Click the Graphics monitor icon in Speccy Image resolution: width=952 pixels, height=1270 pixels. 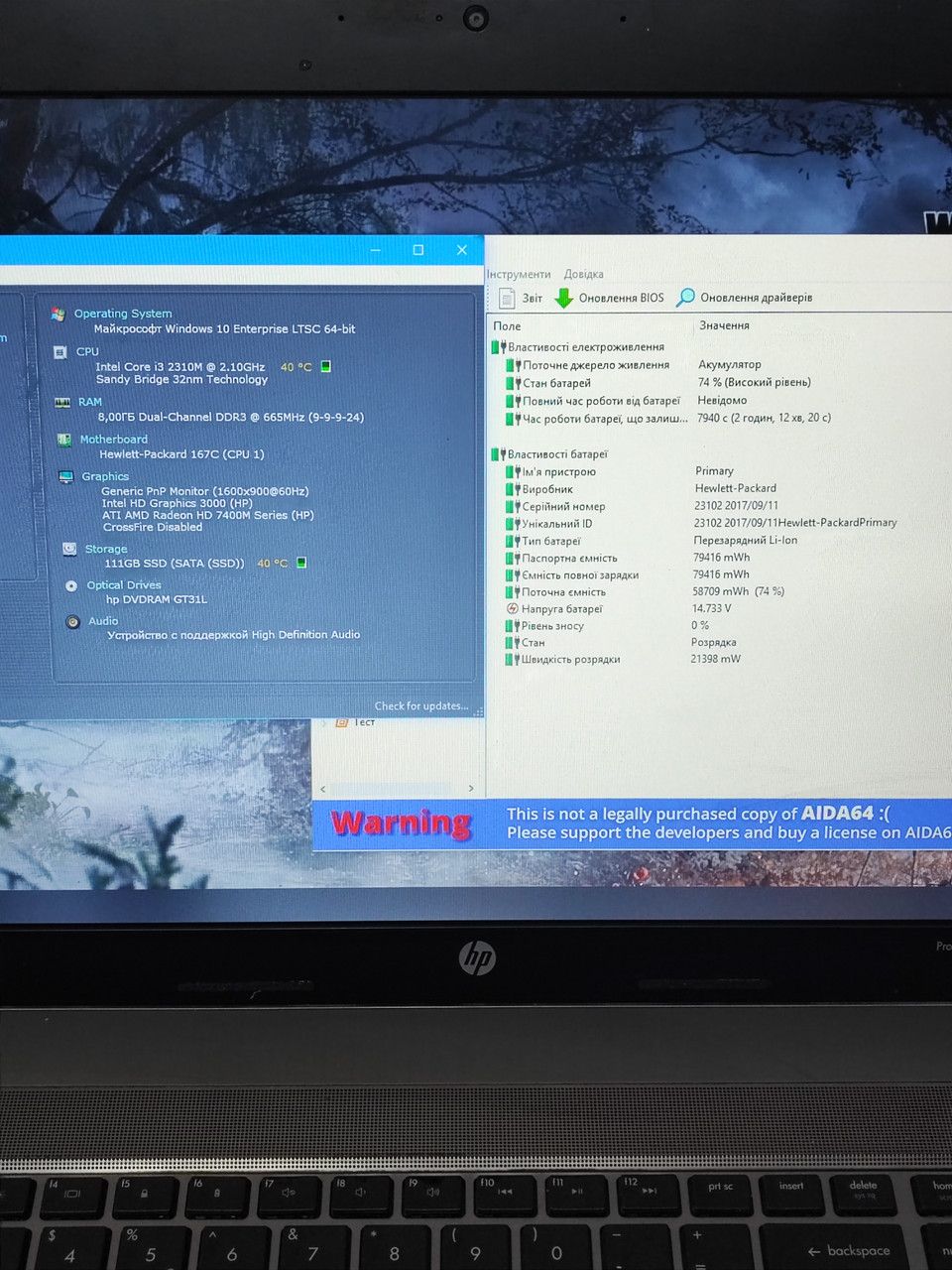click(x=66, y=477)
